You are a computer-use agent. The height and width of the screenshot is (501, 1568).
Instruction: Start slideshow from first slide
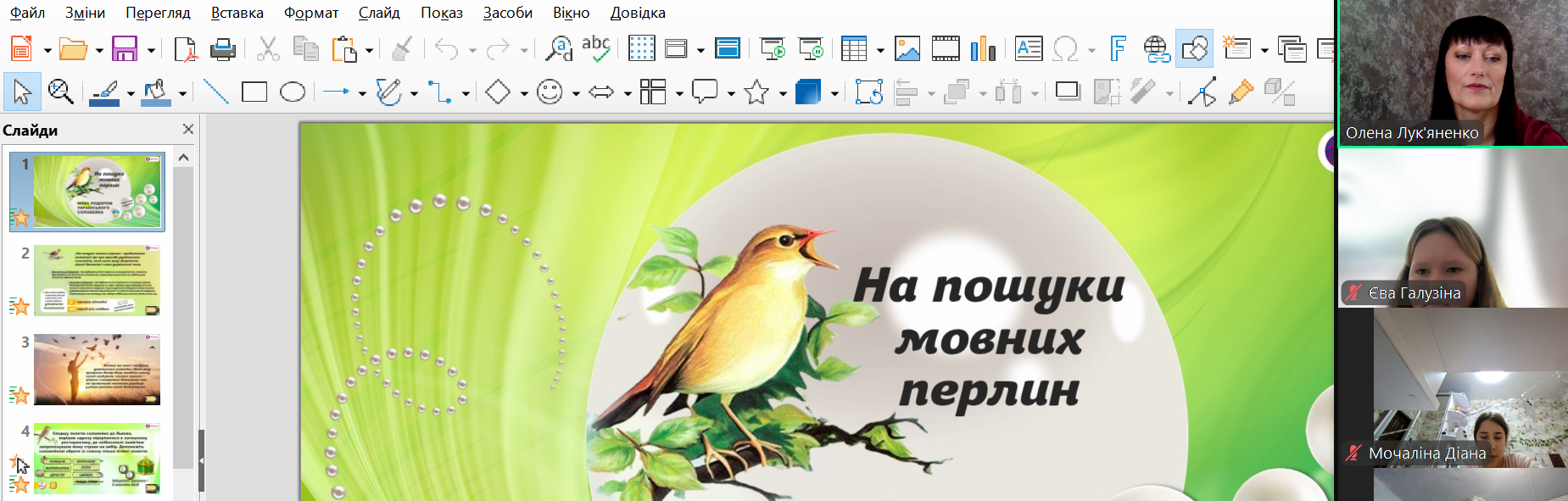pyautogui.click(x=773, y=49)
